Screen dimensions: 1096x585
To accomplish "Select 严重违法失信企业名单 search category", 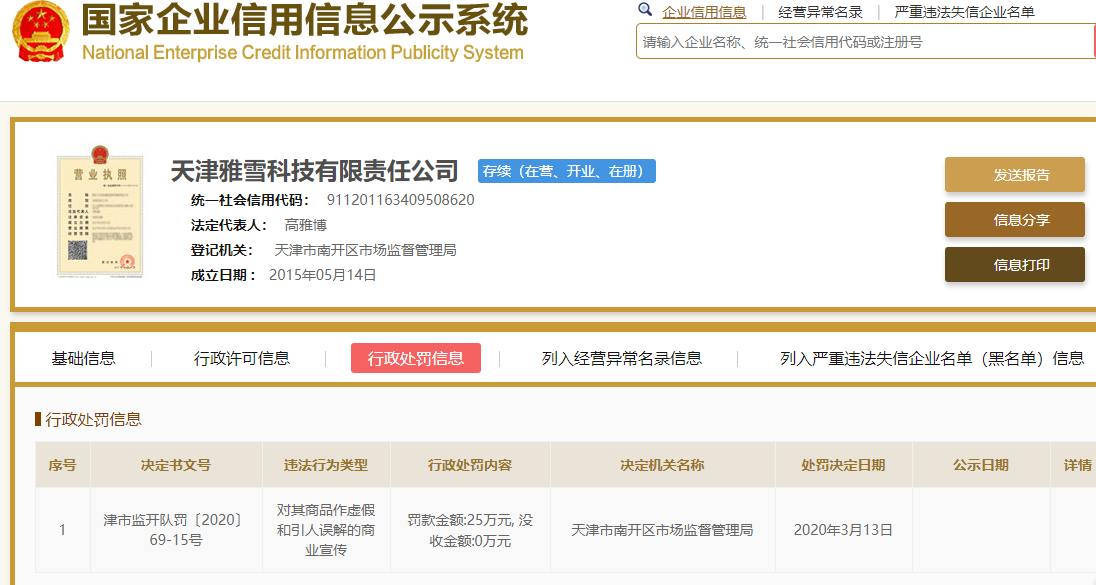I will coord(964,12).
